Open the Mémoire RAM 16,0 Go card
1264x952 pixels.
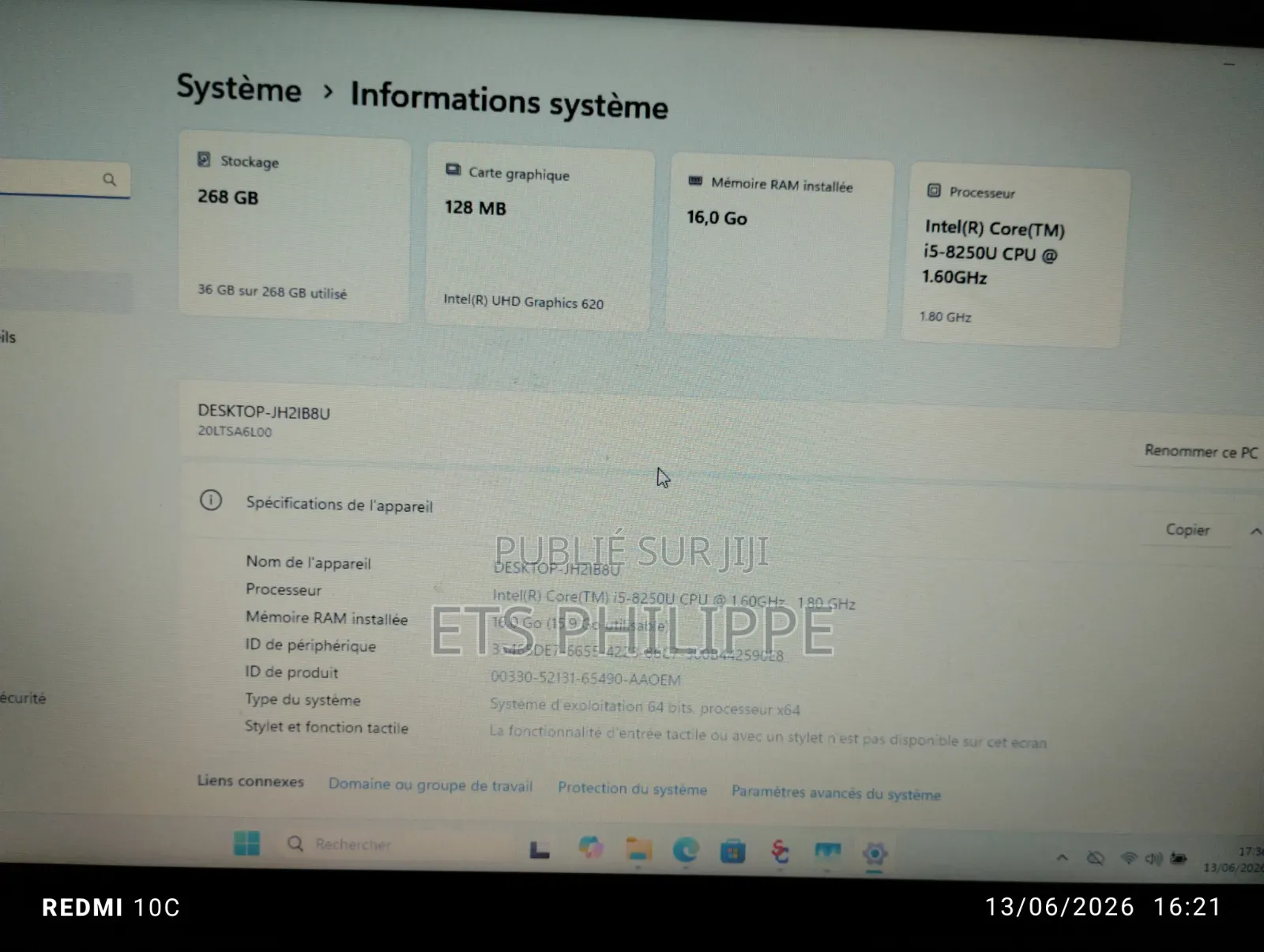(781, 247)
